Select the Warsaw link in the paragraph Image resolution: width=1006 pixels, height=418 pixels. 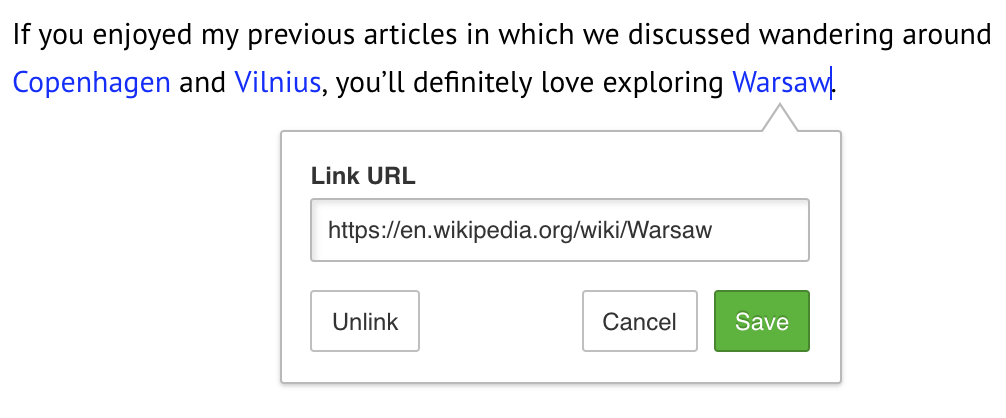click(x=780, y=82)
